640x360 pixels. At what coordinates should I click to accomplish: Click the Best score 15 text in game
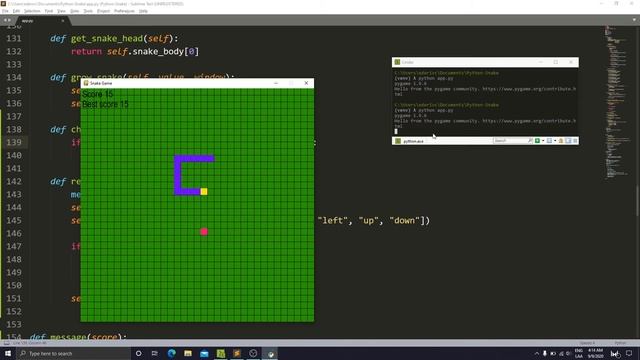coord(105,104)
